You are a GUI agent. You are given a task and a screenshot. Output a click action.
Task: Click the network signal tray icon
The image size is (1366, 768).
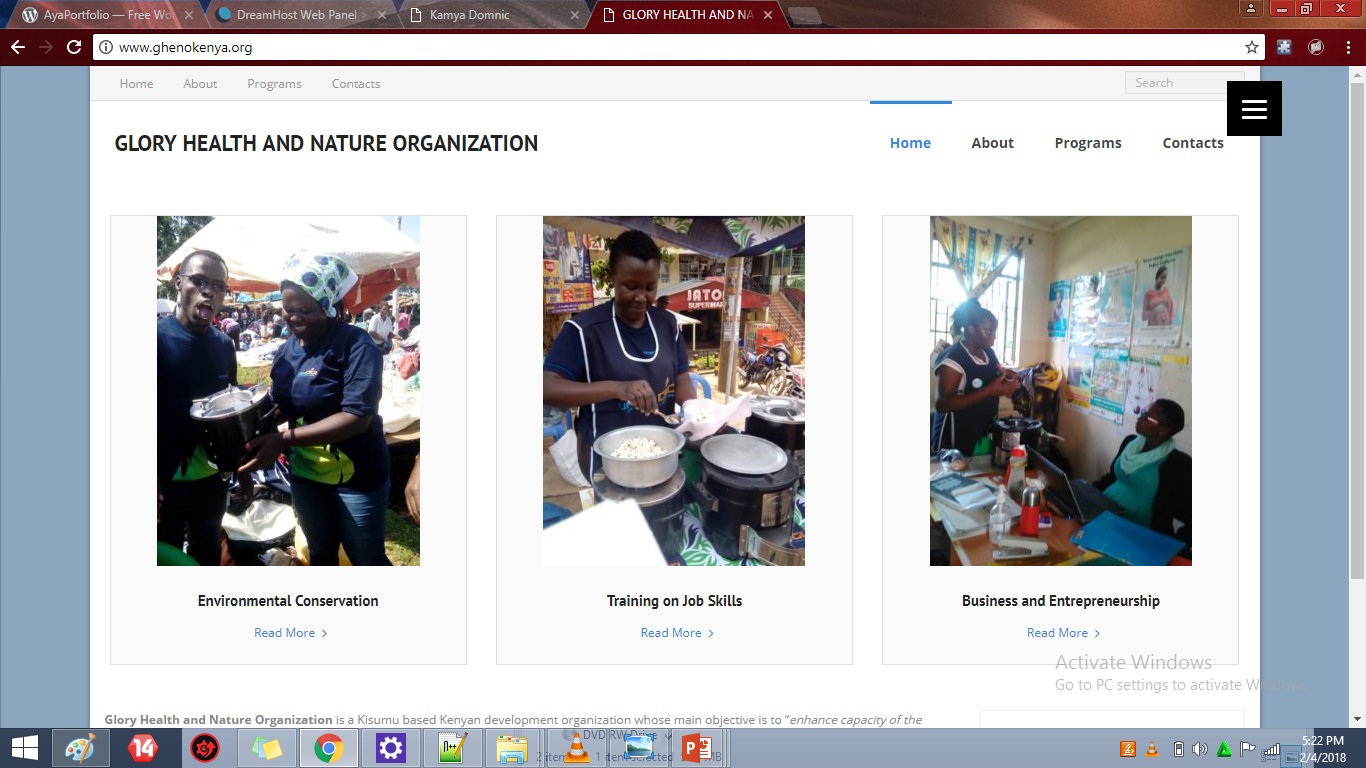[x=1271, y=749]
